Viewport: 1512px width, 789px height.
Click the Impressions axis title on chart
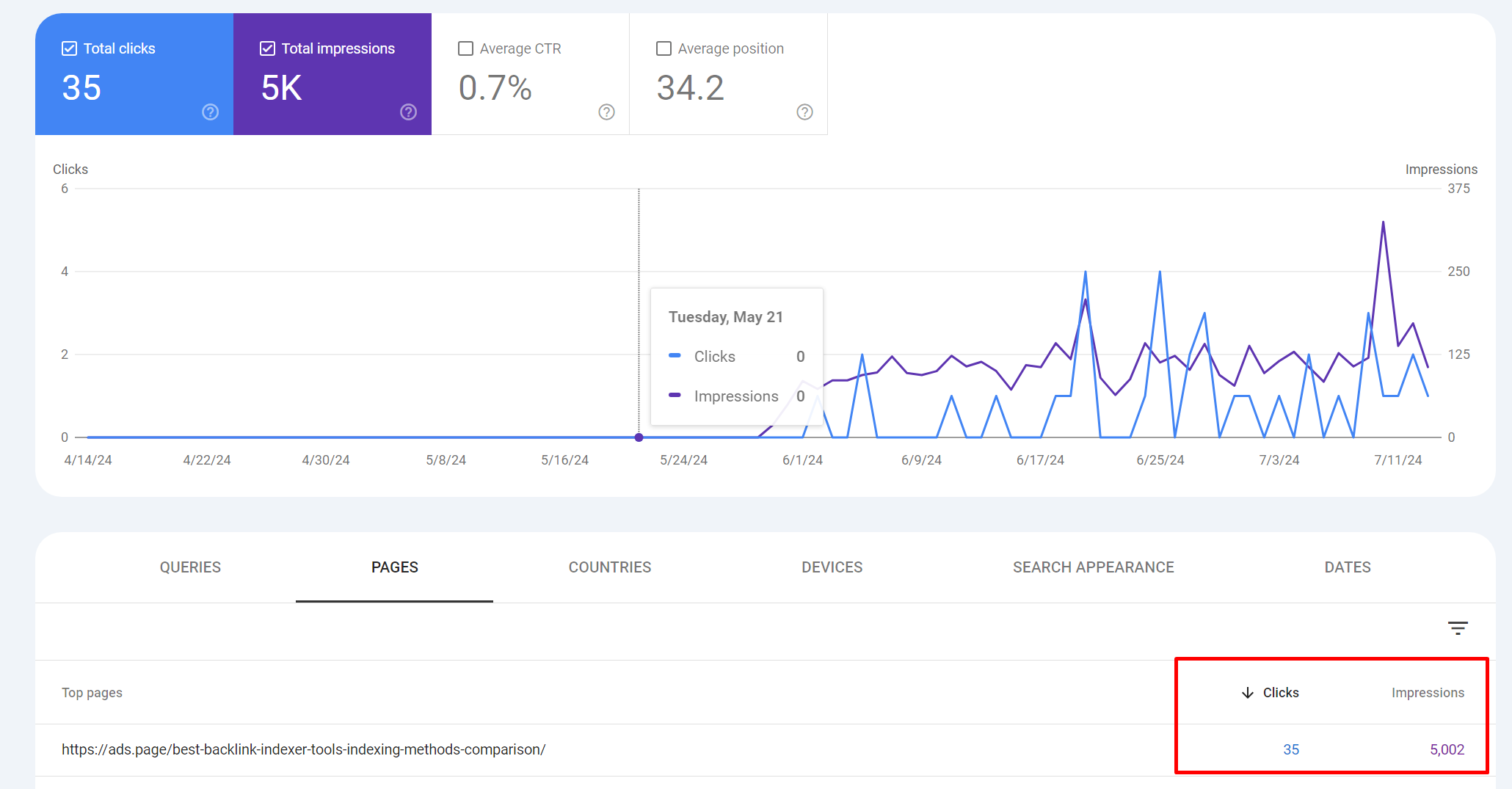pyautogui.click(x=1441, y=170)
